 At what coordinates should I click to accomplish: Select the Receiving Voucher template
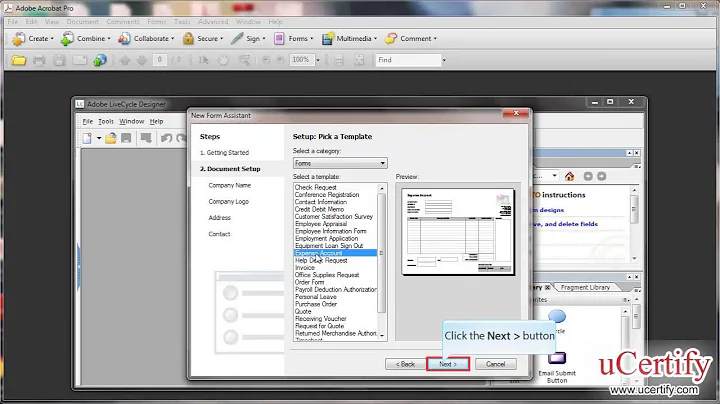tap(321, 319)
